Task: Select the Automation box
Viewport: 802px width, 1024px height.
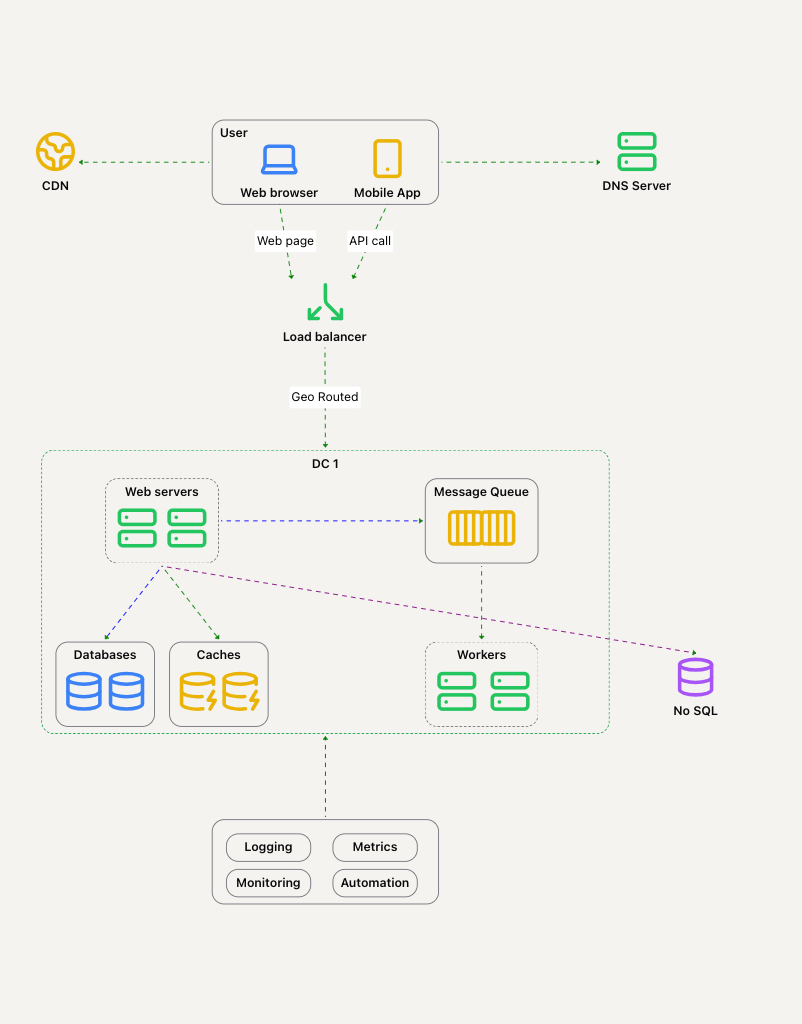Action: (x=375, y=883)
